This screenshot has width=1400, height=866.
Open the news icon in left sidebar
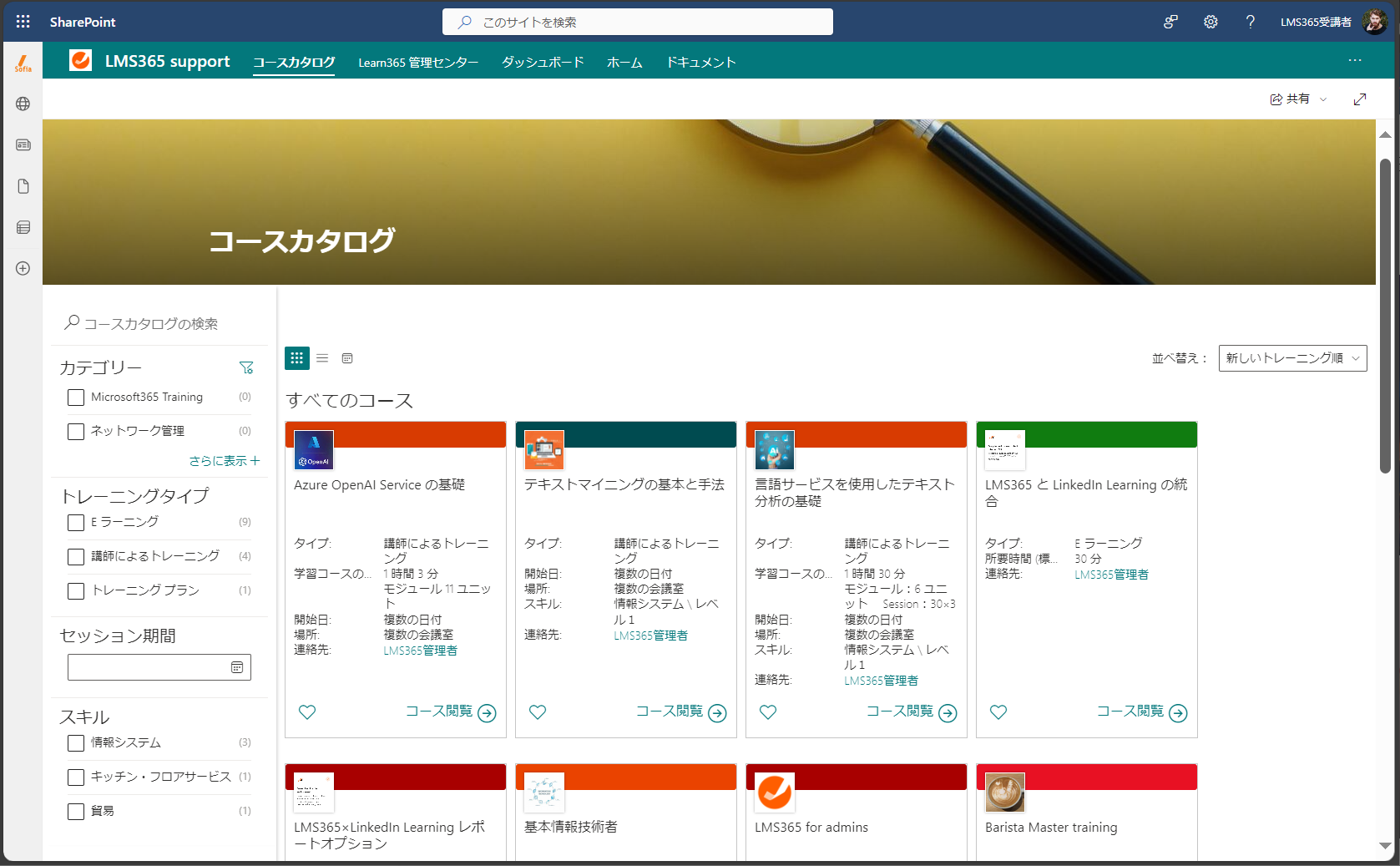point(23,144)
